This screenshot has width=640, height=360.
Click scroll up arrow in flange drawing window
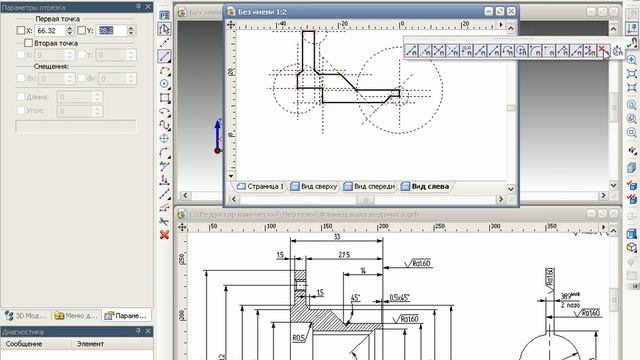click(614, 231)
